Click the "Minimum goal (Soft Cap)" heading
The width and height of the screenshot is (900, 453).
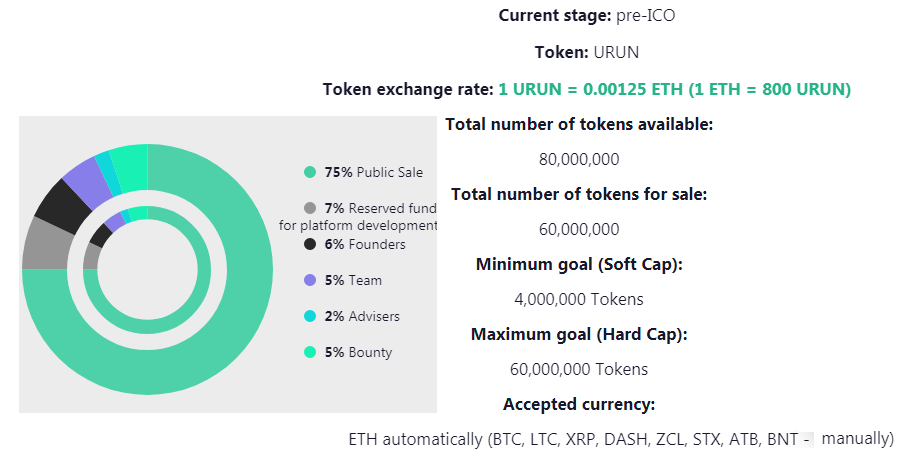[579, 264]
